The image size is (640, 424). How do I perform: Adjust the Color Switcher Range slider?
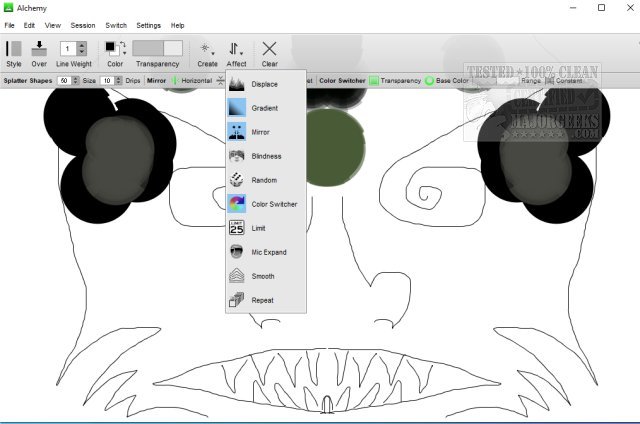pyautogui.click(x=497, y=81)
